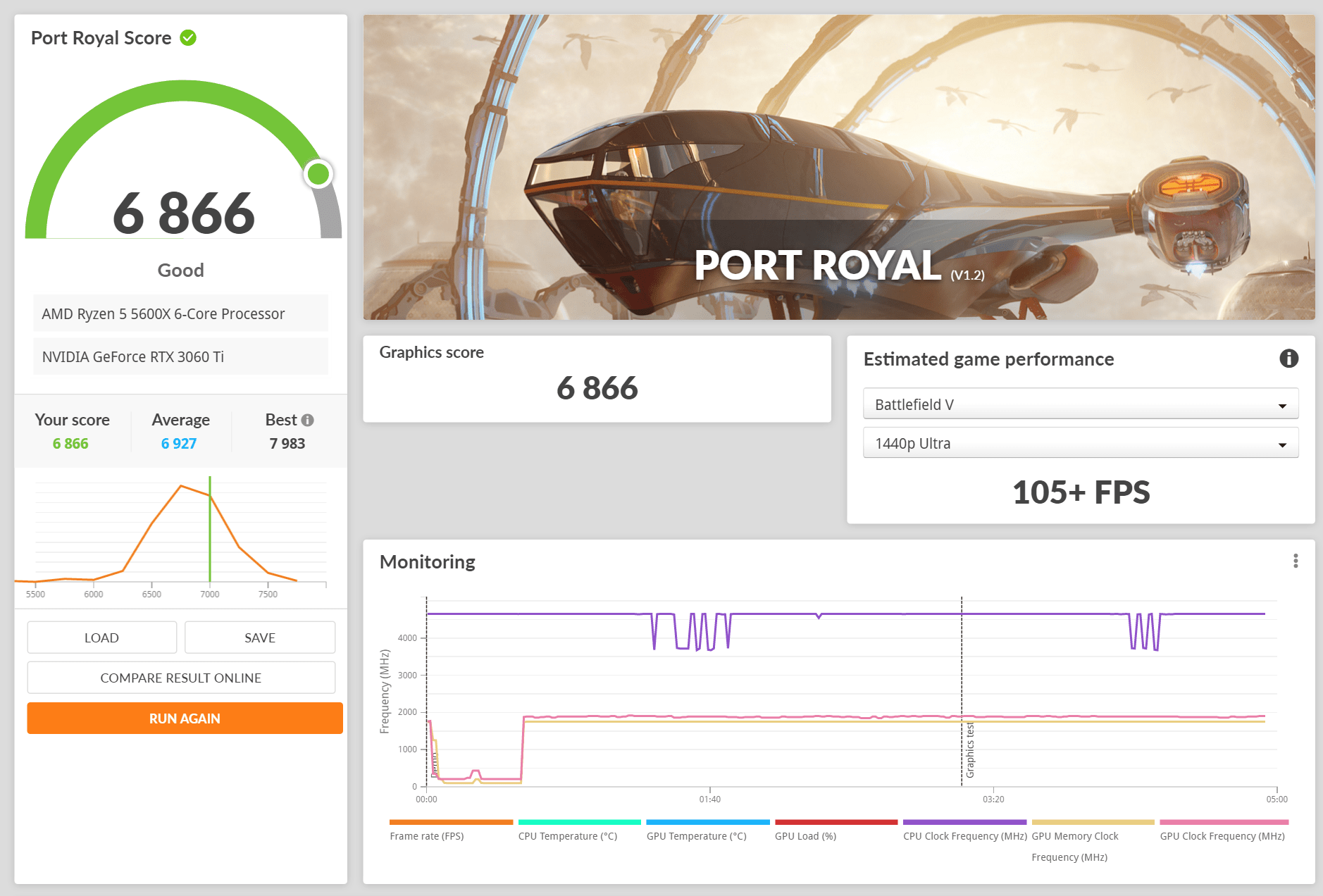Click the LOAD button
The width and height of the screenshot is (1323, 896).
(101, 637)
